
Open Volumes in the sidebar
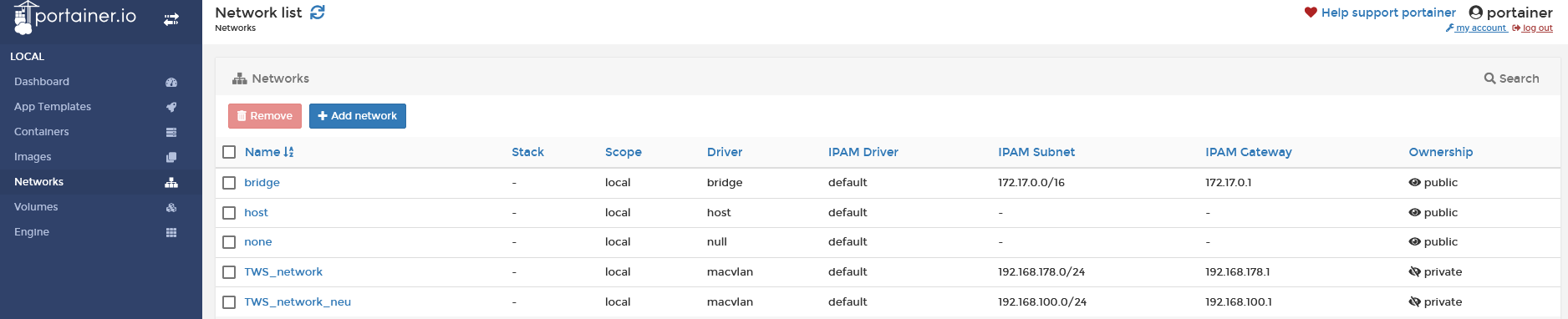(101, 207)
